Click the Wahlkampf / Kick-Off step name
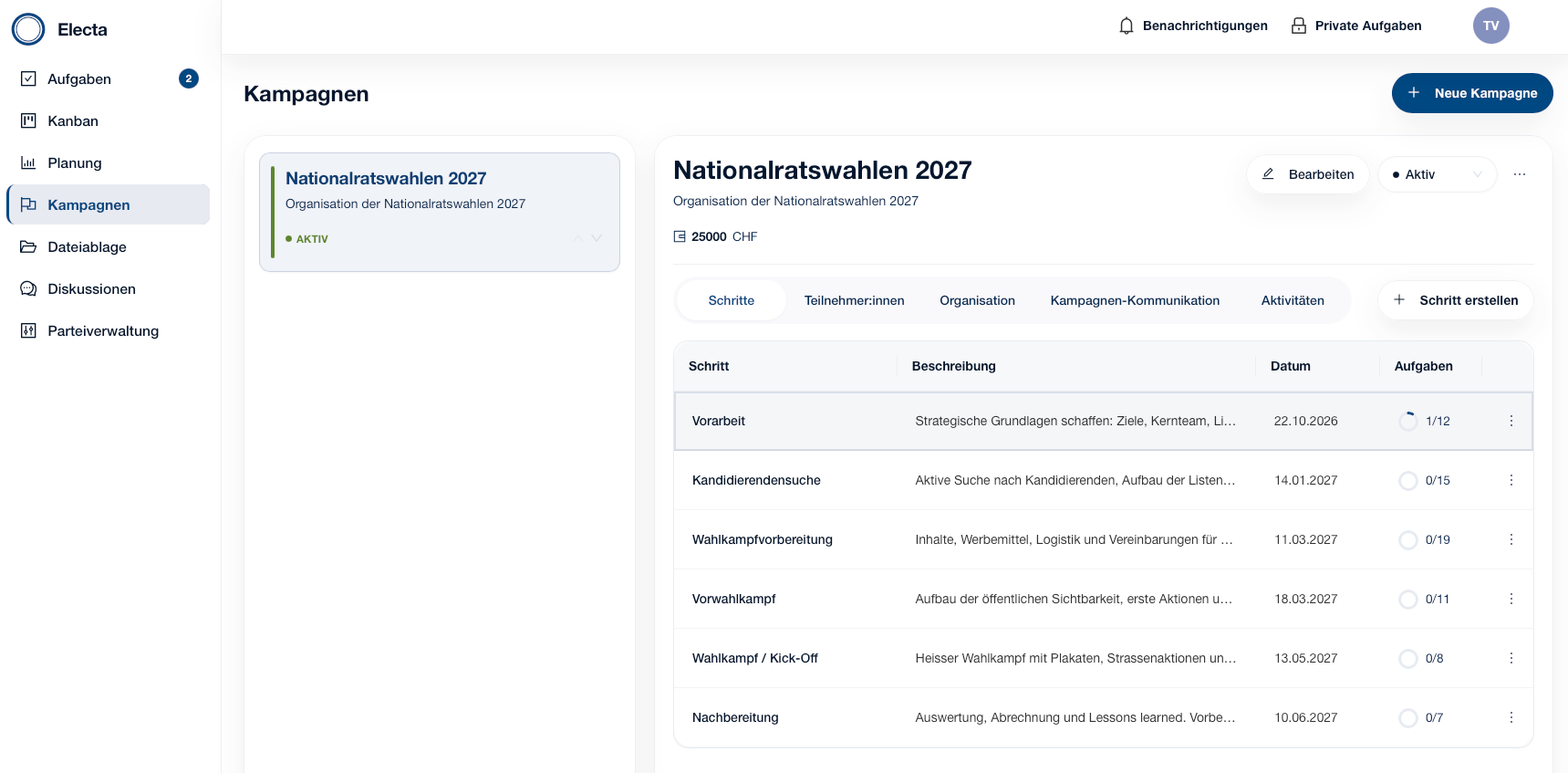Image resolution: width=1568 pixels, height=773 pixels. coord(755,658)
